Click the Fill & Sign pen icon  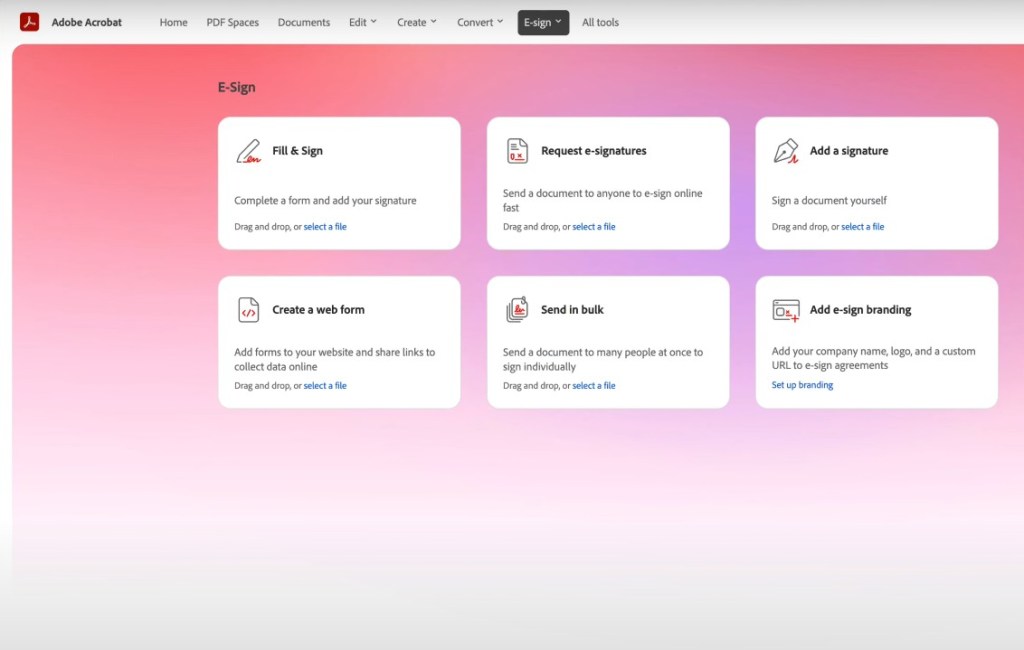pyautogui.click(x=248, y=151)
